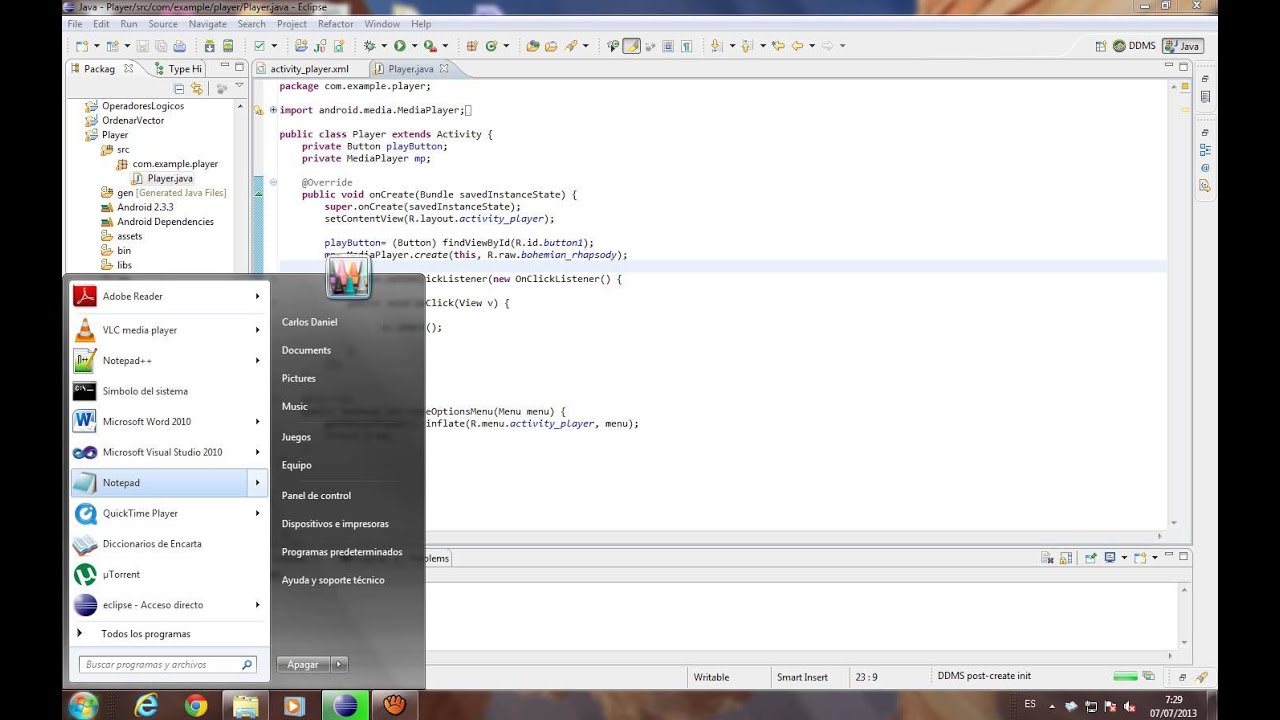This screenshot has height=720, width=1280.
Task: Open the Debug button dropdown arrow
Action: tap(384, 45)
